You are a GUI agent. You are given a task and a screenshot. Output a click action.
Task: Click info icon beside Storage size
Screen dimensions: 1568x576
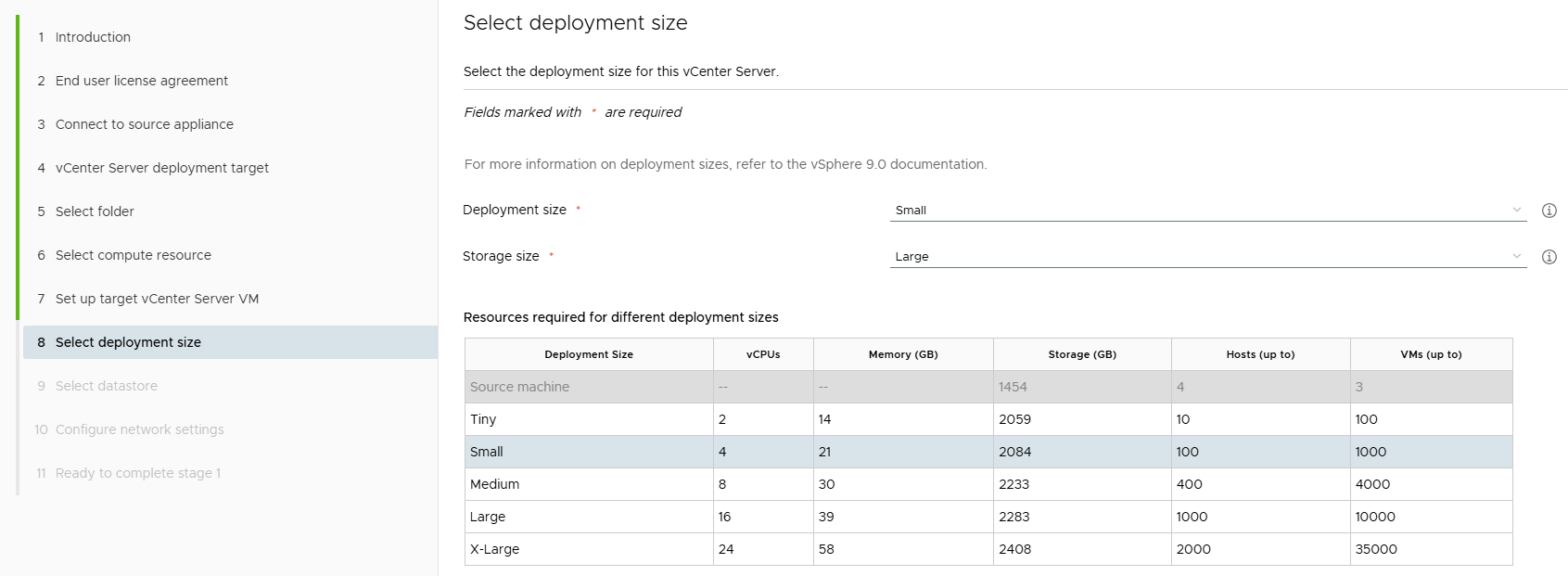pyautogui.click(x=1549, y=257)
